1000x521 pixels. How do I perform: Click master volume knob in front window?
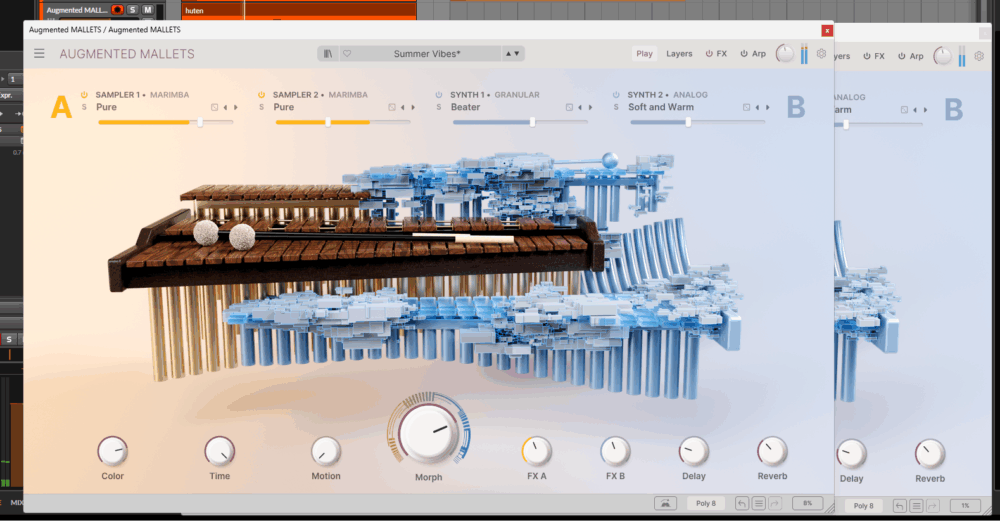click(784, 54)
